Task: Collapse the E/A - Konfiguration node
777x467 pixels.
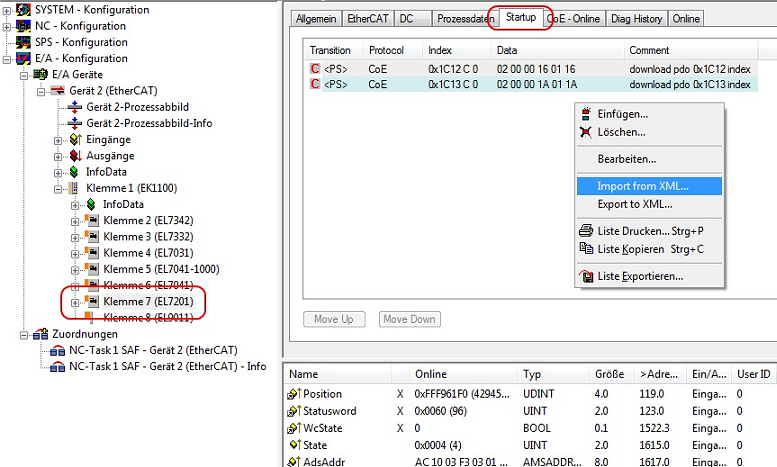Action: pyautogui.click(x=7, y=59)
